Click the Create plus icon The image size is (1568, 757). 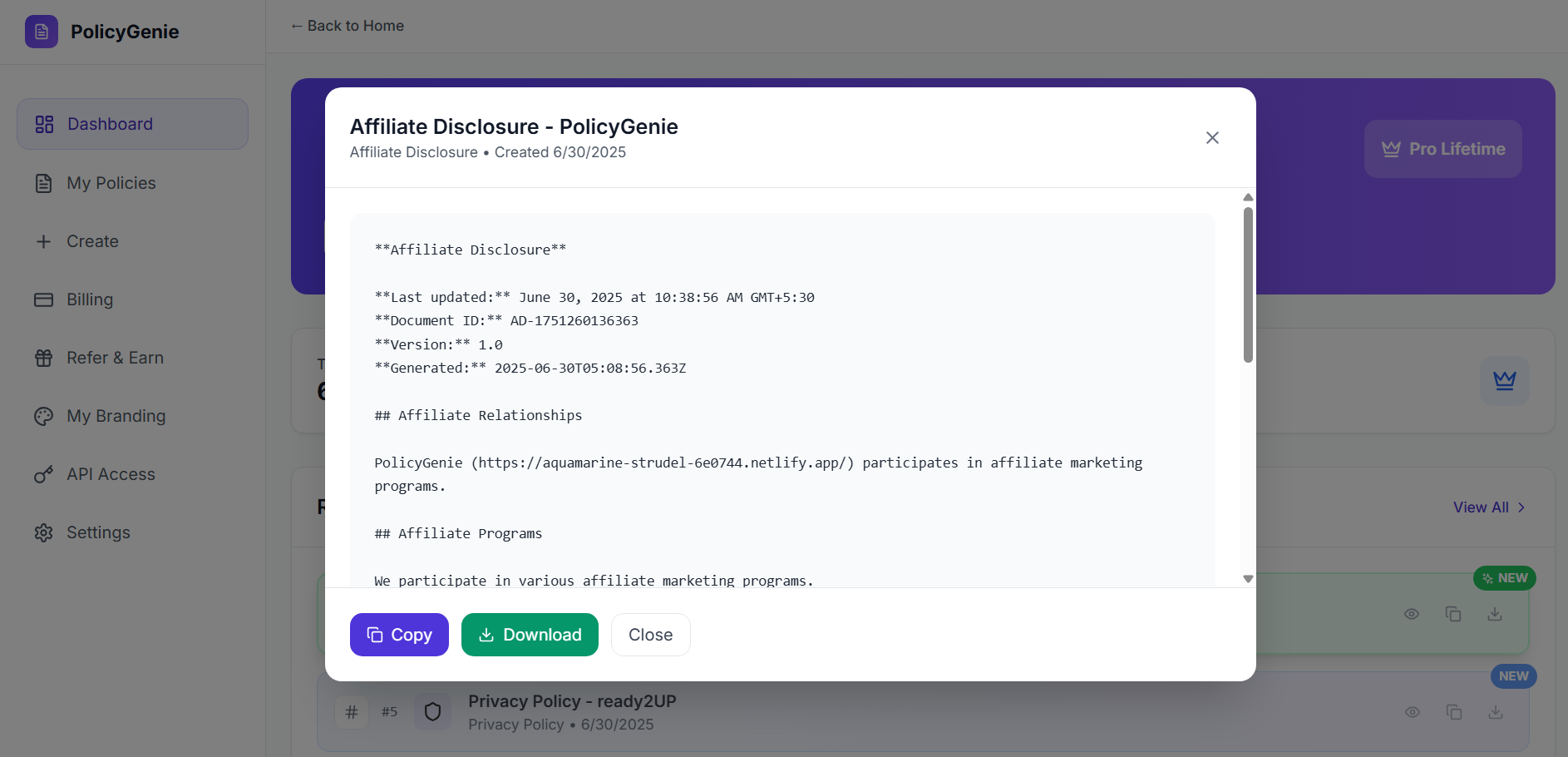pyautogui.click(x=44, y=241)
